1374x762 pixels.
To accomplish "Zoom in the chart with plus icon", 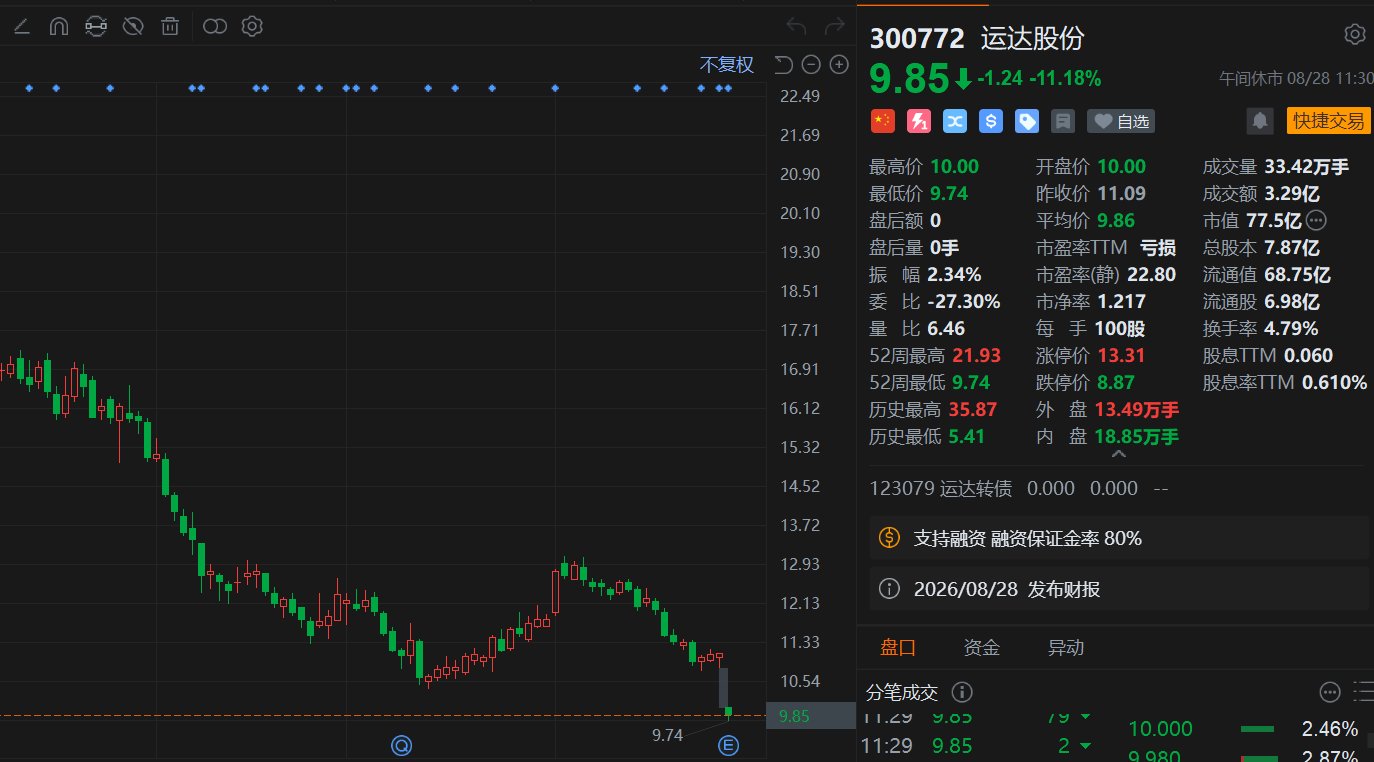I will pyautogui.click(x=839, y=65).
